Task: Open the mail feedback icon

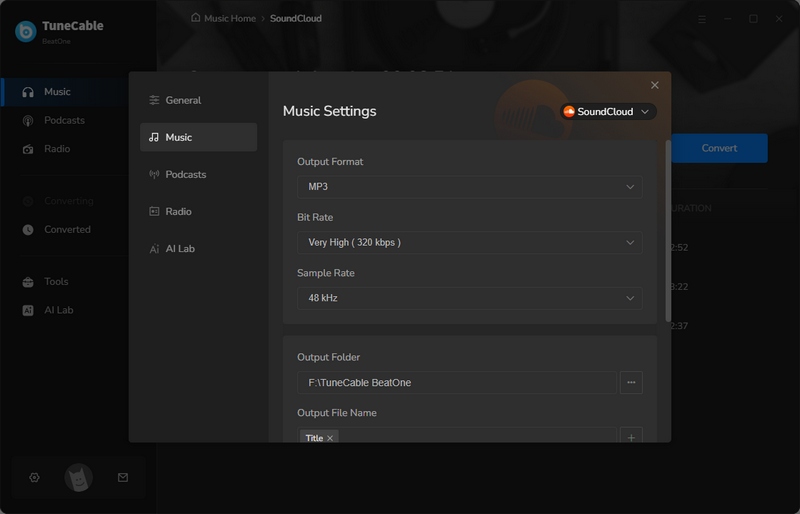Action: point(123,477)
